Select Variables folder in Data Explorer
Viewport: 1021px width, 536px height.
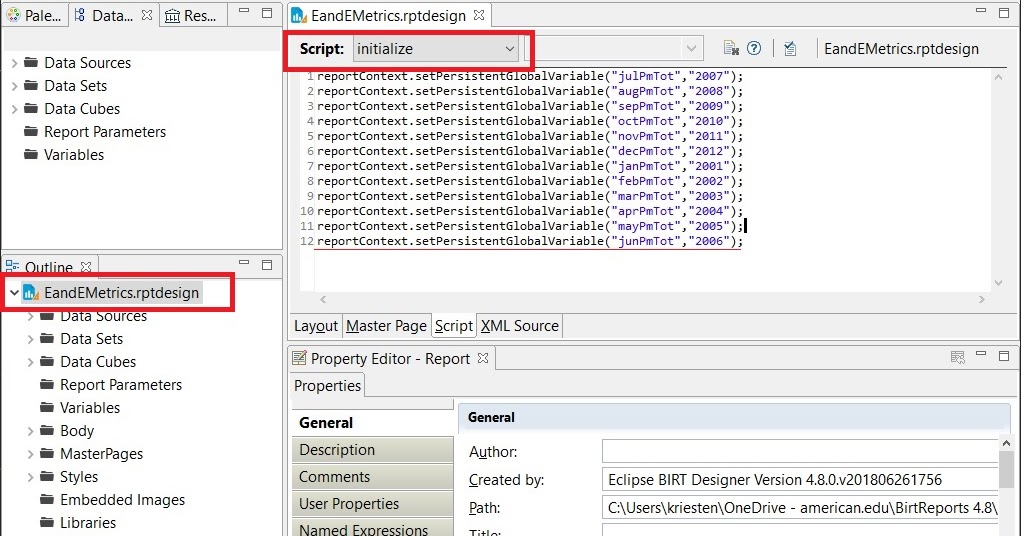[x=74, y=154]
